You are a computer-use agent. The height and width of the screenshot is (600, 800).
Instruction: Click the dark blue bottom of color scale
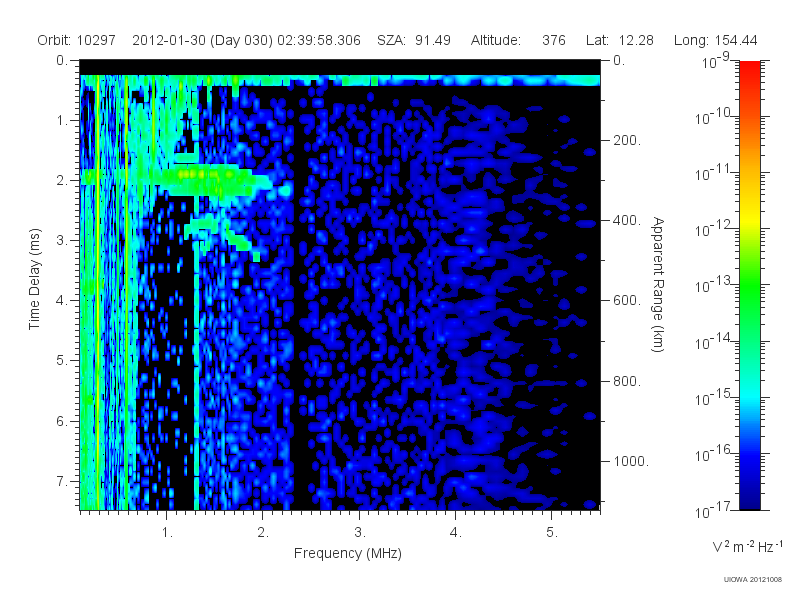point(749,503)
